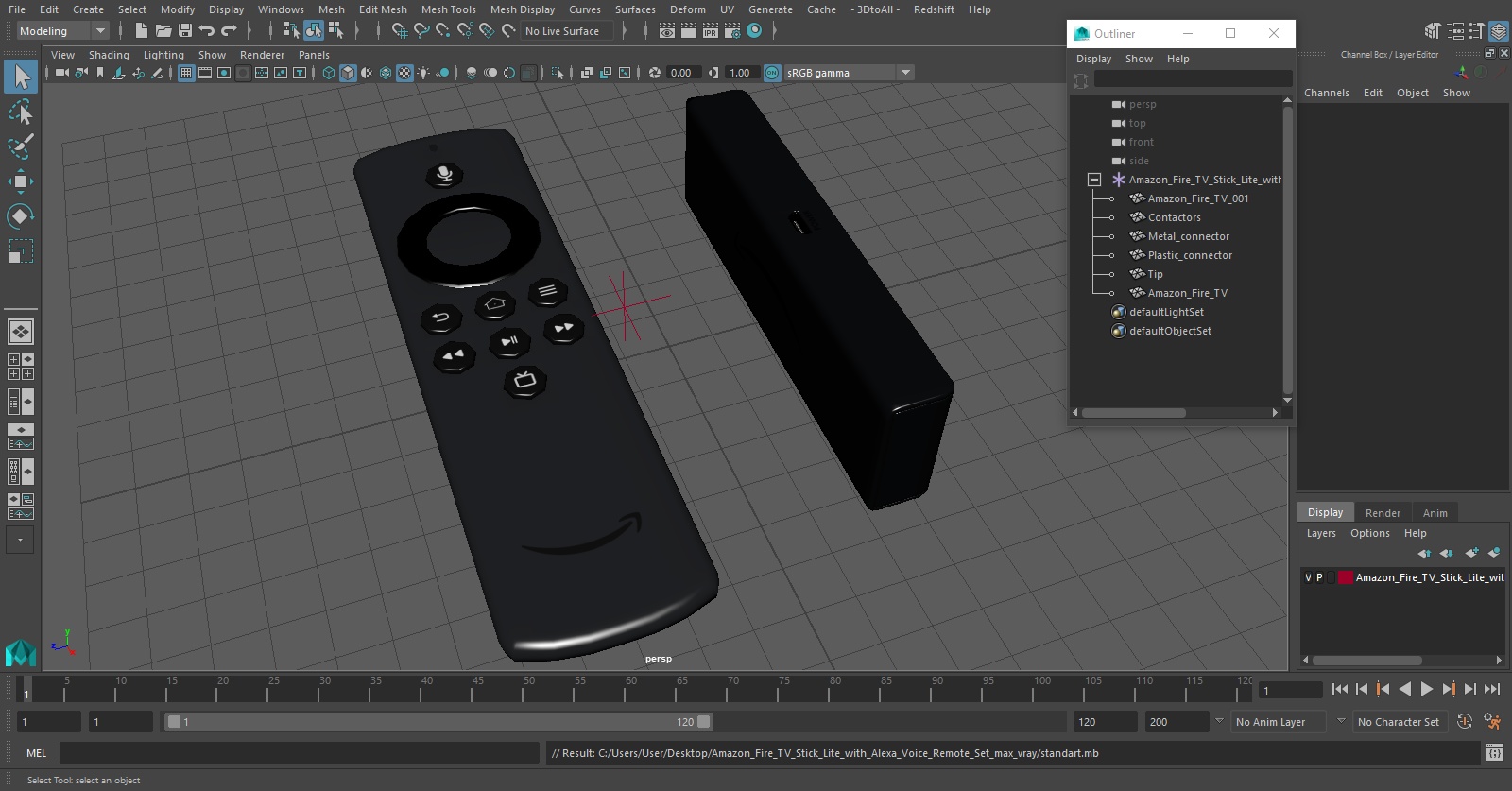
Task: Enable Snap to Curves icon
Action: pos(421,31)
